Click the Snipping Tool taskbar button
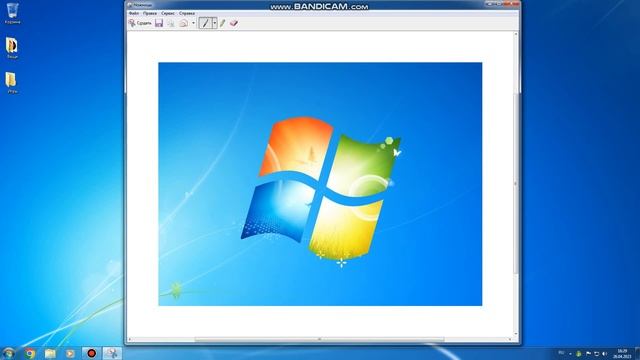Viewport: 640px width, 360px height. [x=112, y=353]
